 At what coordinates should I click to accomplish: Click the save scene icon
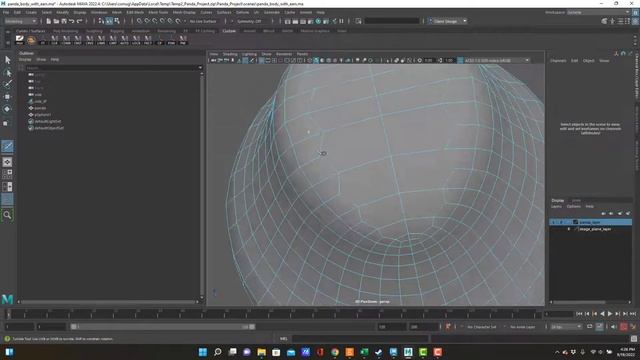tap(64, 21)
